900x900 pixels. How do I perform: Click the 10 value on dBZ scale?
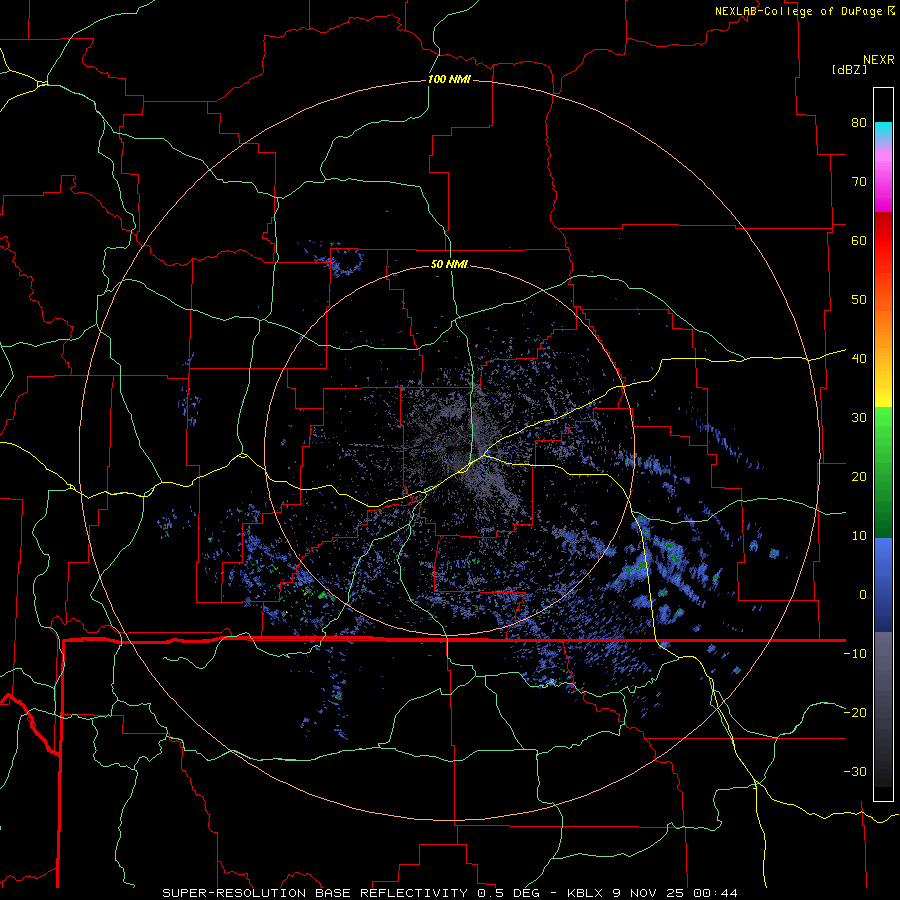[859, 536]
